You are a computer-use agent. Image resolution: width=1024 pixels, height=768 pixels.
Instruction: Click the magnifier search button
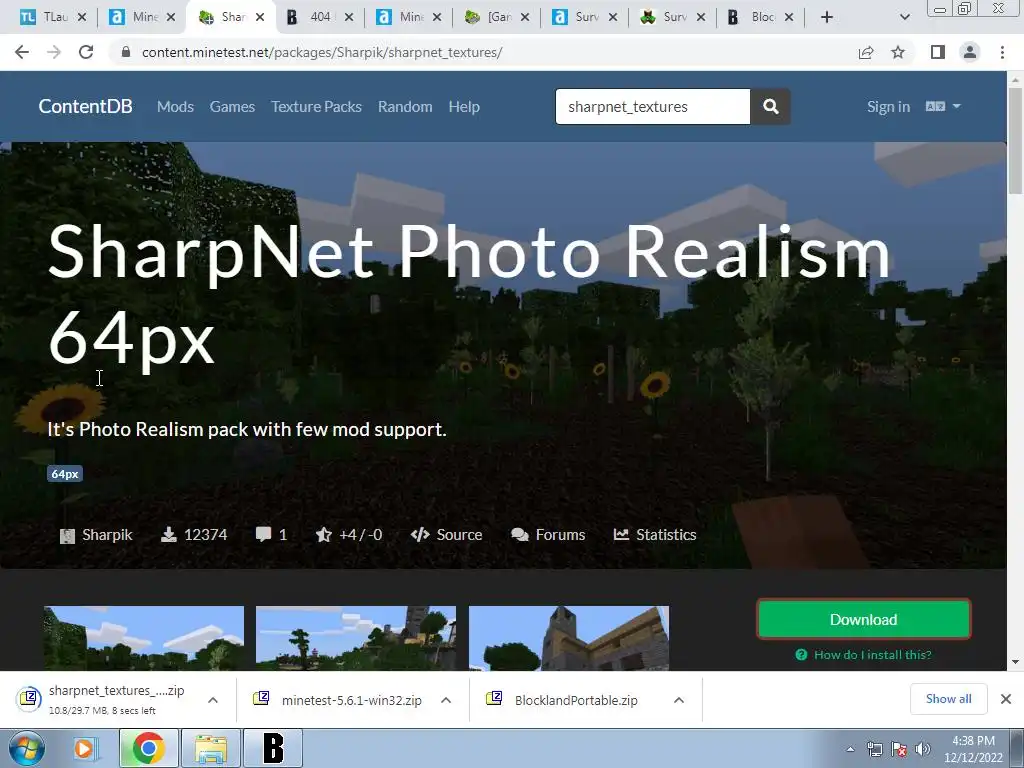tap(771, 106)
